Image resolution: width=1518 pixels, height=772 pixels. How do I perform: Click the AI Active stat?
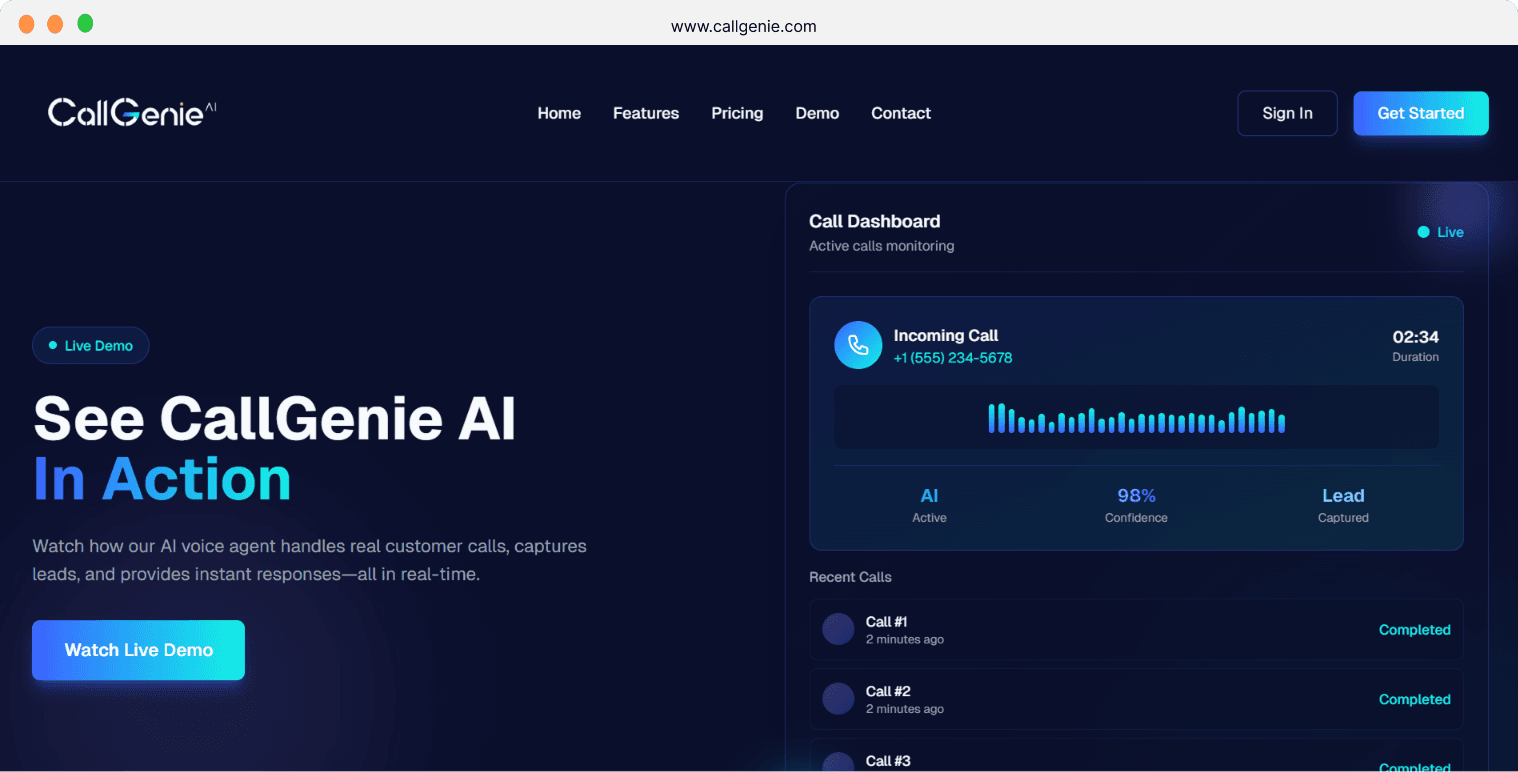tap(929, 505)
